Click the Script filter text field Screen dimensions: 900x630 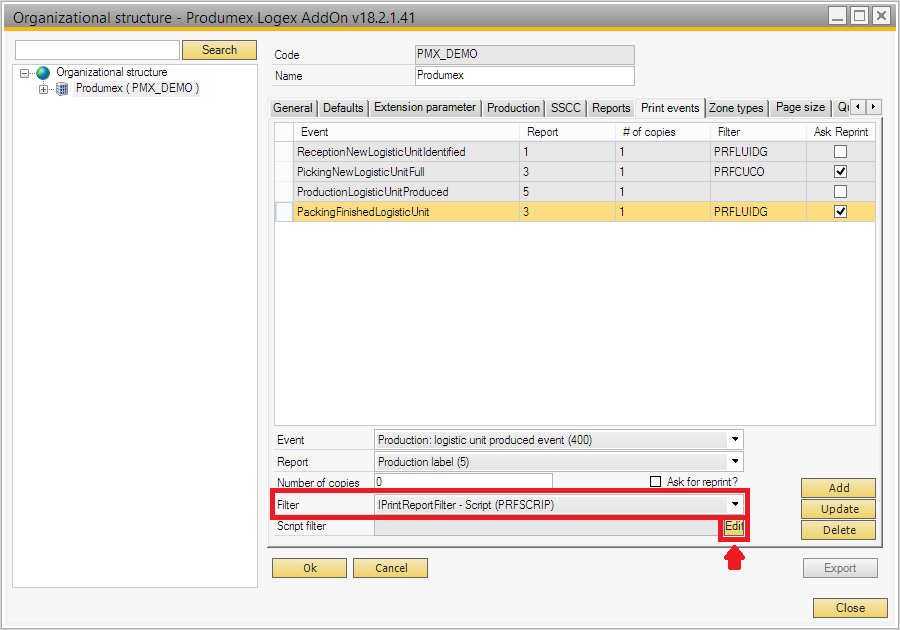coord(548,526)
